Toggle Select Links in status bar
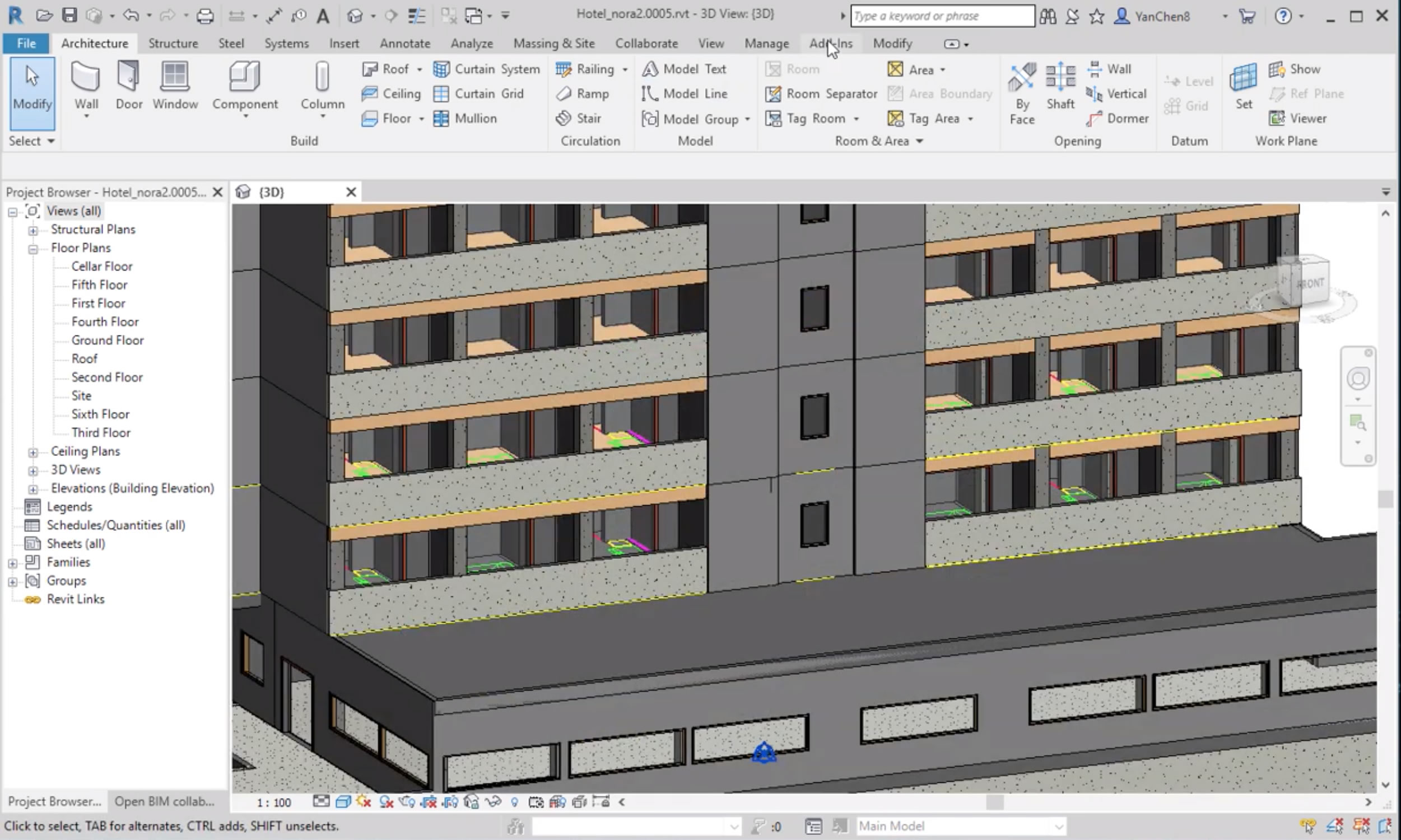Viewport: 1401px width, 840px height. [1307, 827]
